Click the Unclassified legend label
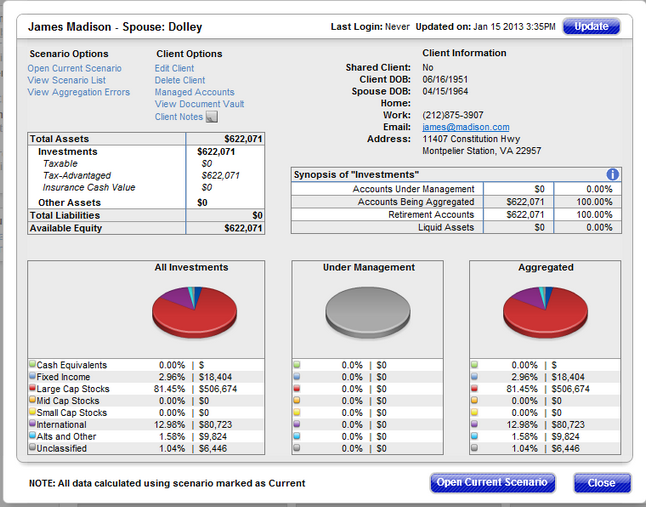 [61, 449]
